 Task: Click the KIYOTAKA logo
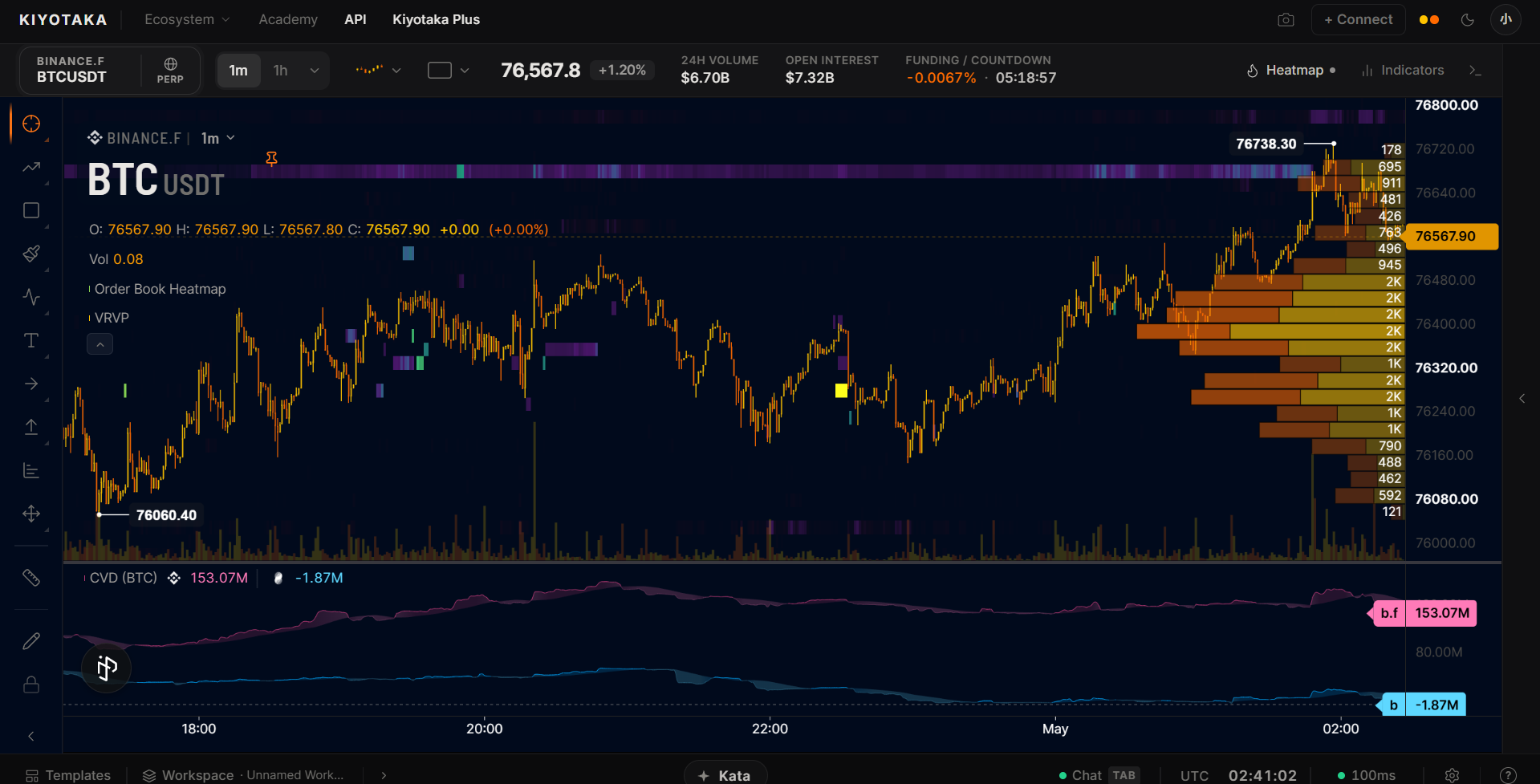63,19
